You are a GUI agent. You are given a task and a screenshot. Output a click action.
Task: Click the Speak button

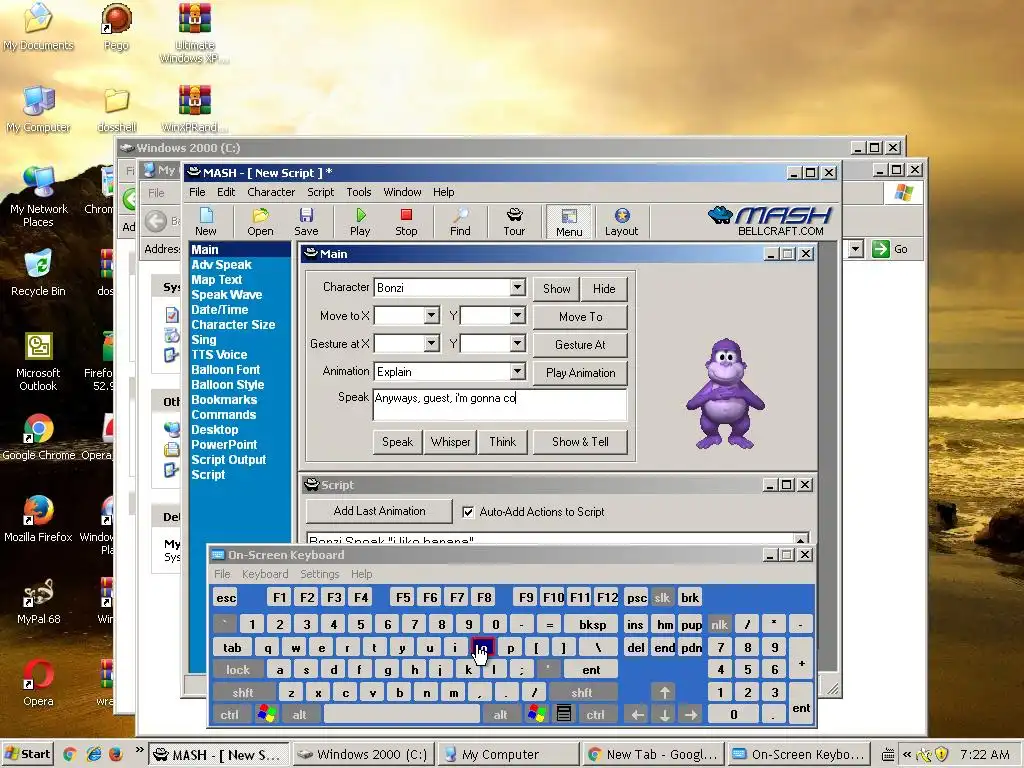[x=397, y=442]
